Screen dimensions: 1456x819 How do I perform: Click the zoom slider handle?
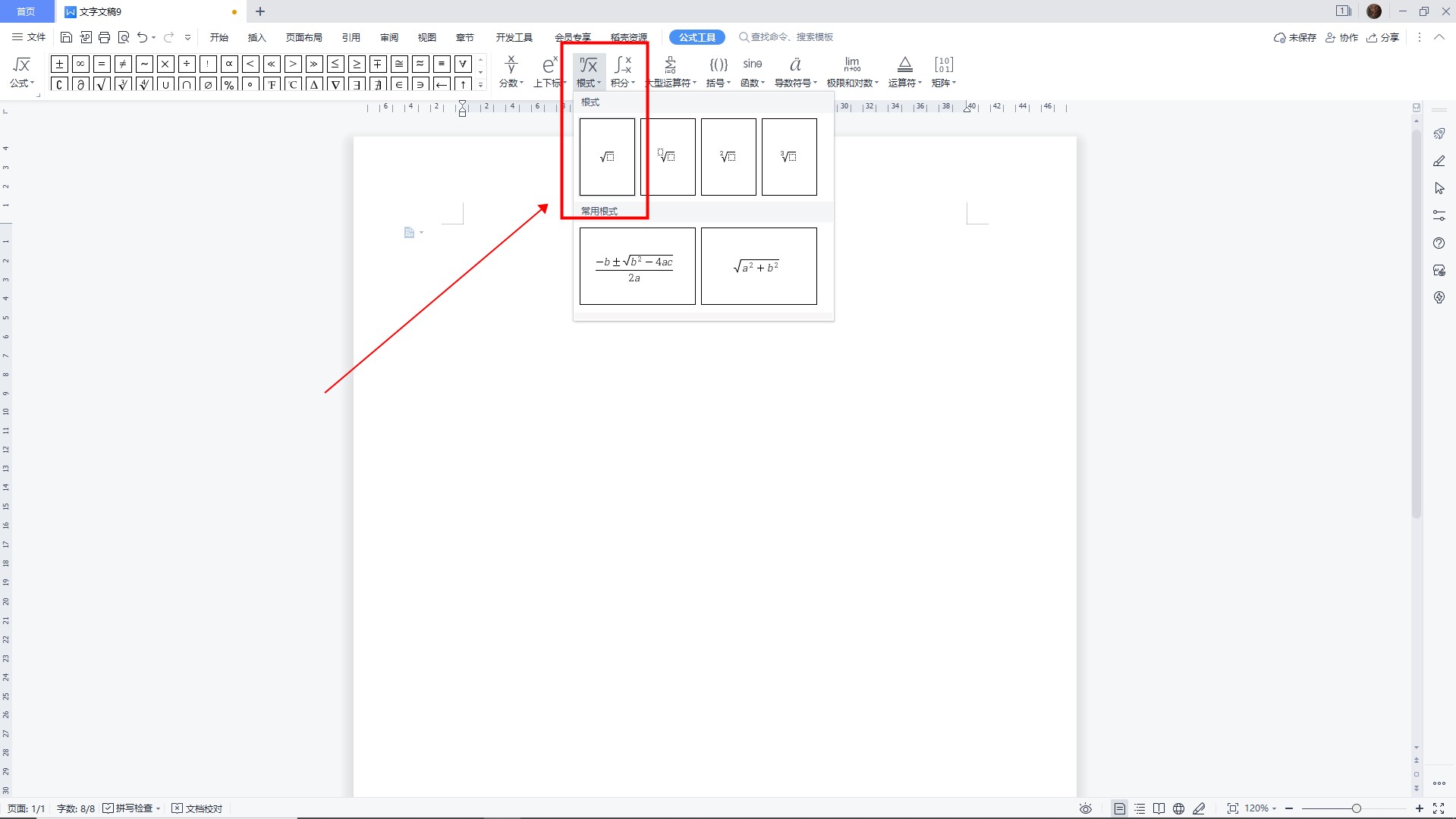coord(1356,808)
